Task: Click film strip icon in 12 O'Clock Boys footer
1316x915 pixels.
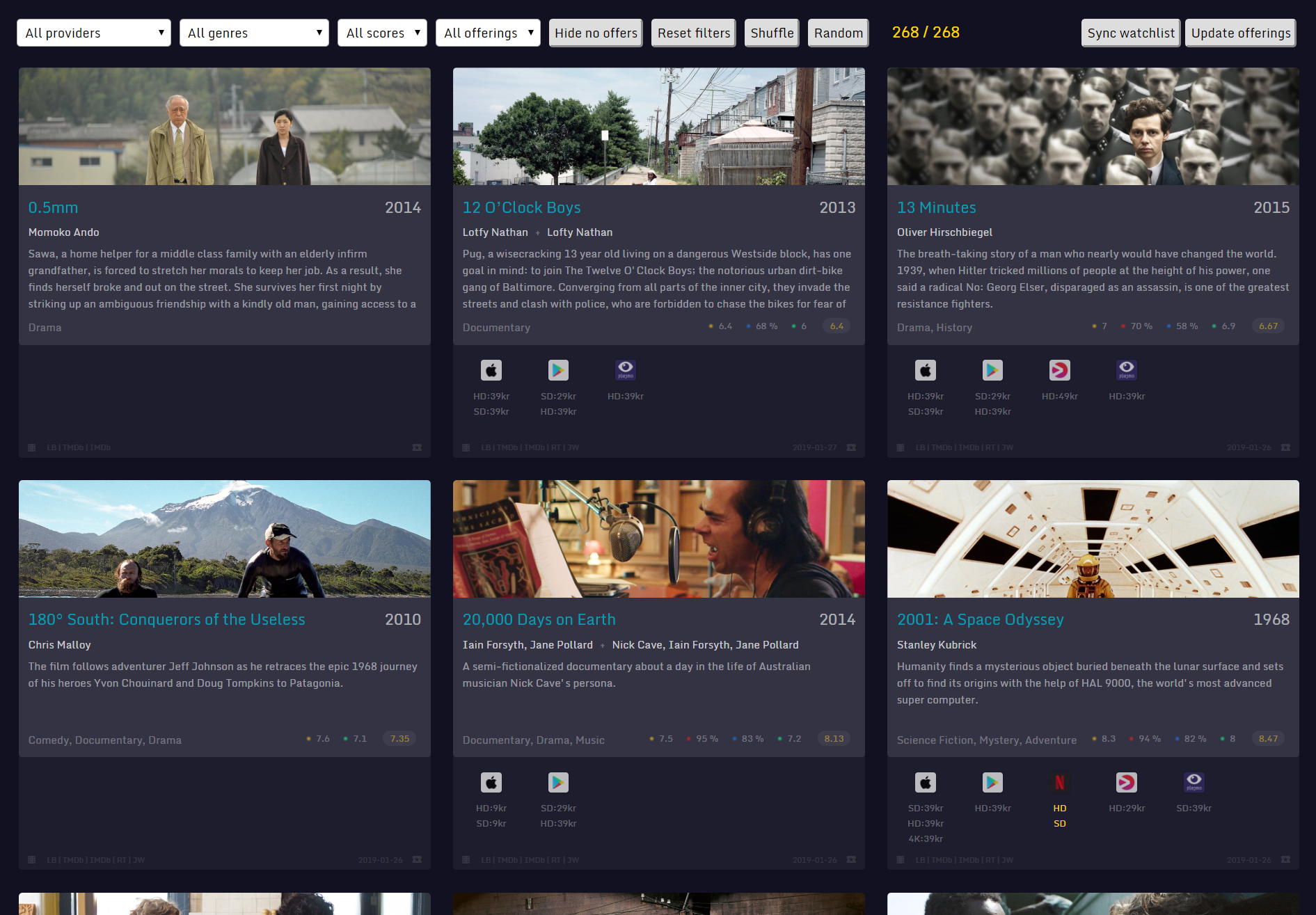Action: click(466, 447)
